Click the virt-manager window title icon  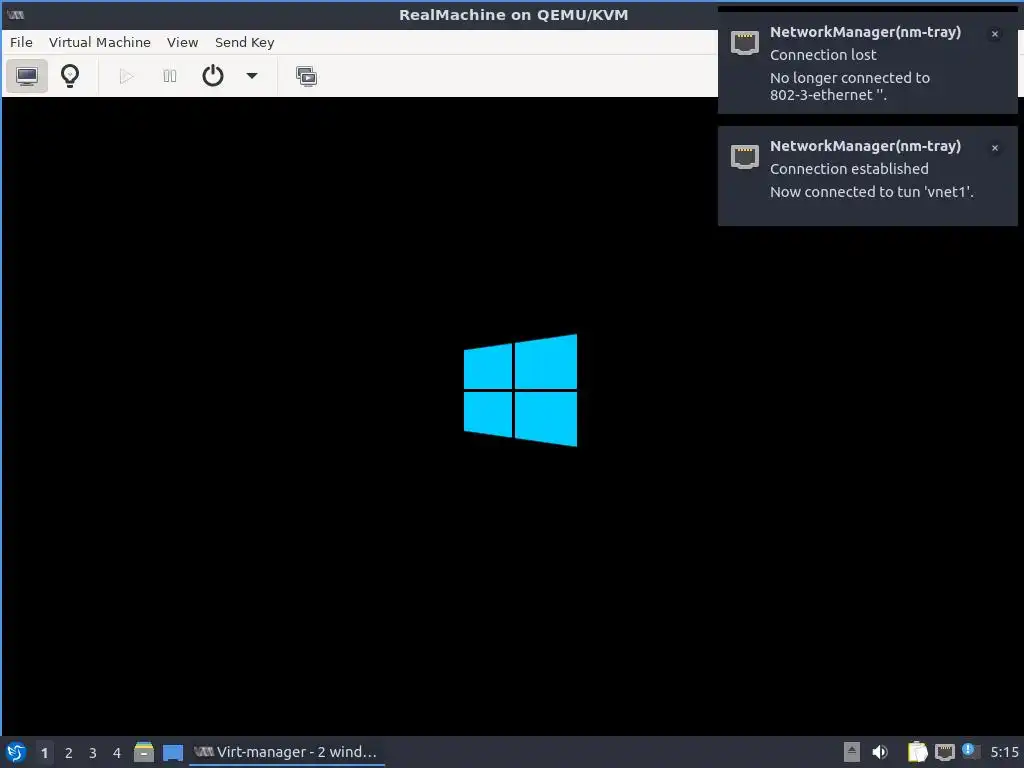pyautogui.click(x=16, y=14)
